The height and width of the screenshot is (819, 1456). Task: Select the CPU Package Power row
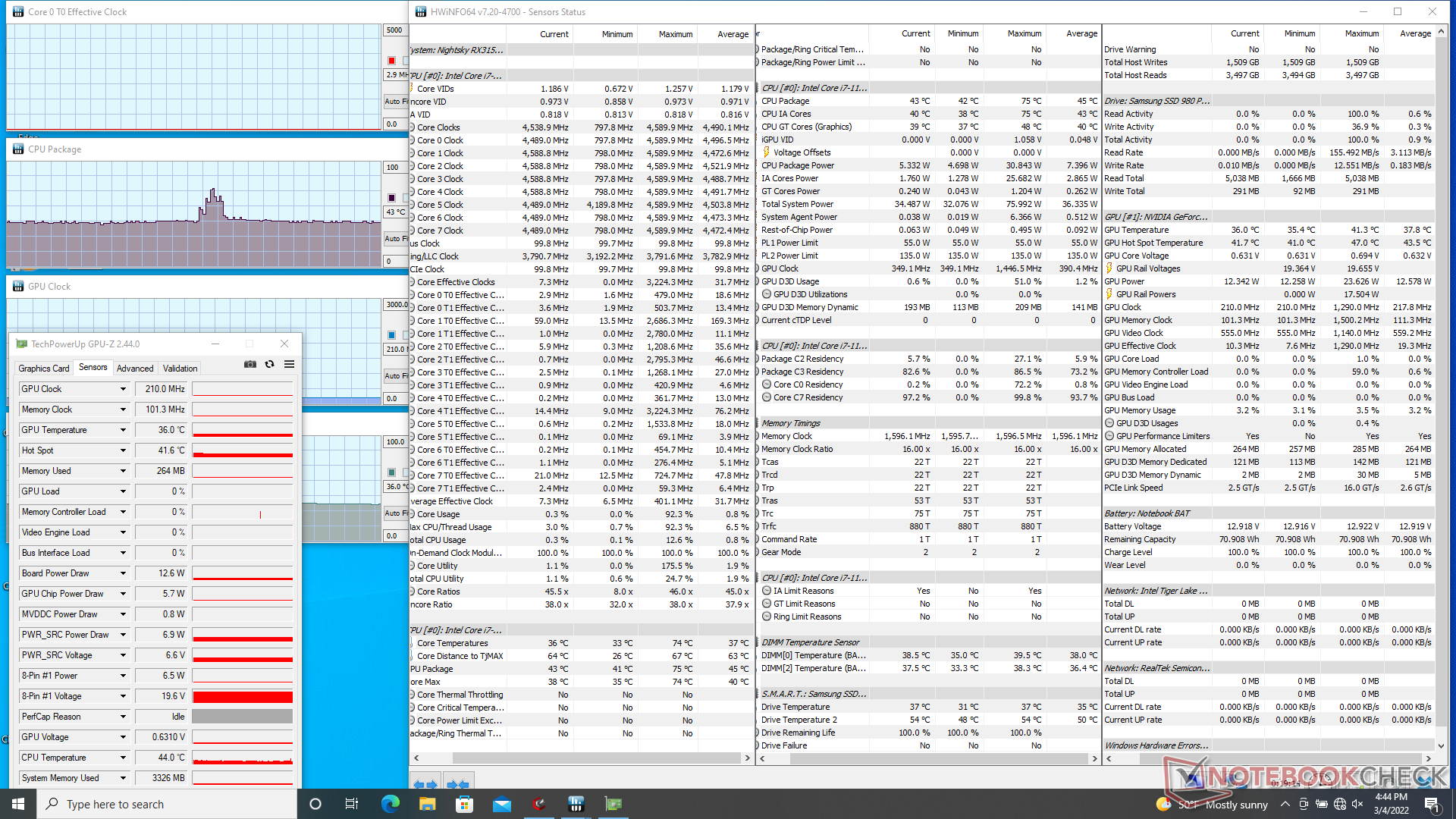929,165
